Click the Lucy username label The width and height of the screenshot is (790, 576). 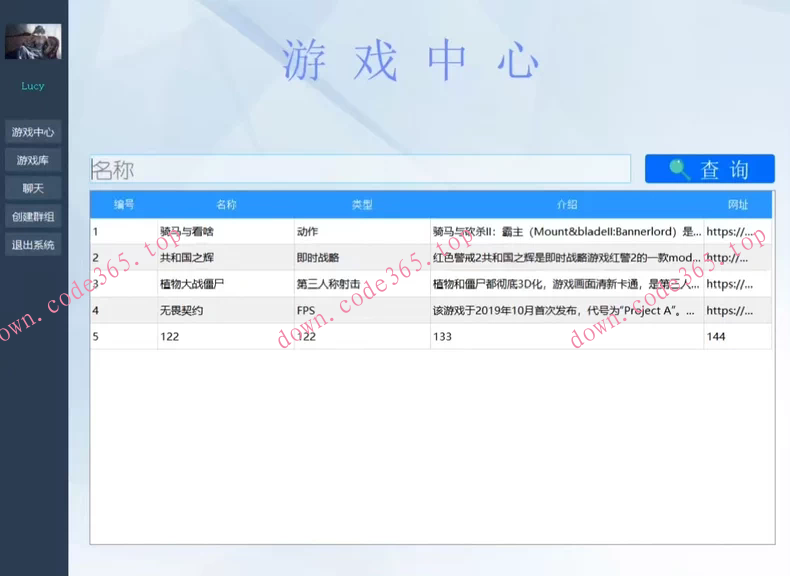tap(33, 86)
